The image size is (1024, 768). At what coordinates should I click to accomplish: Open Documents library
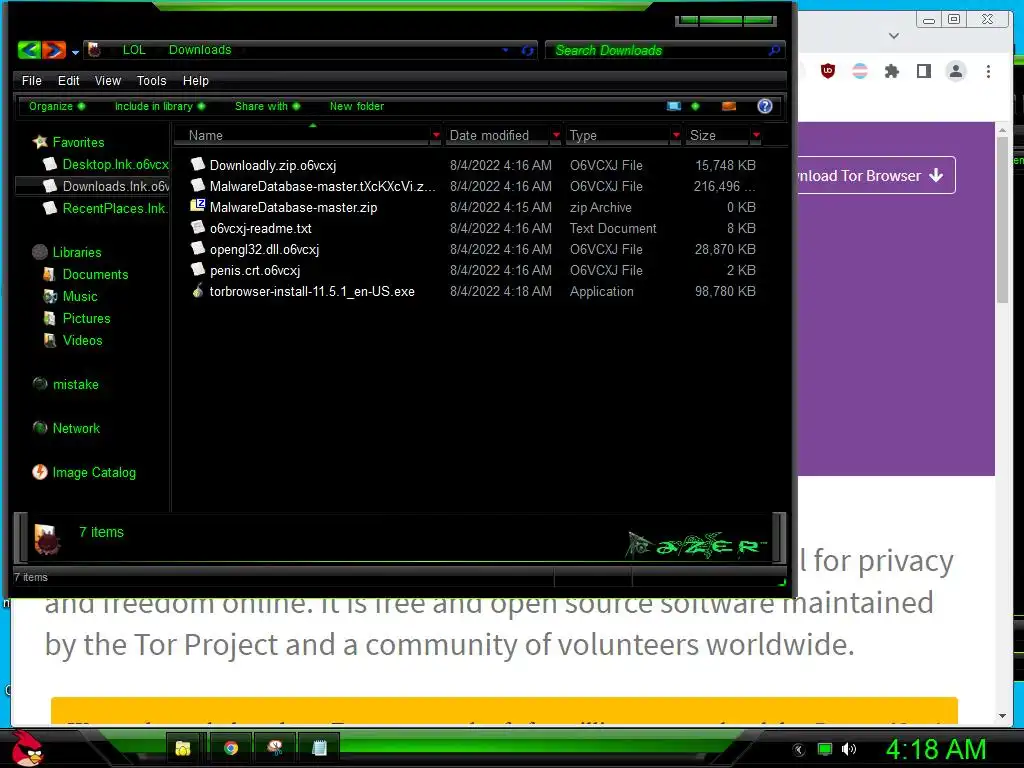95,274
